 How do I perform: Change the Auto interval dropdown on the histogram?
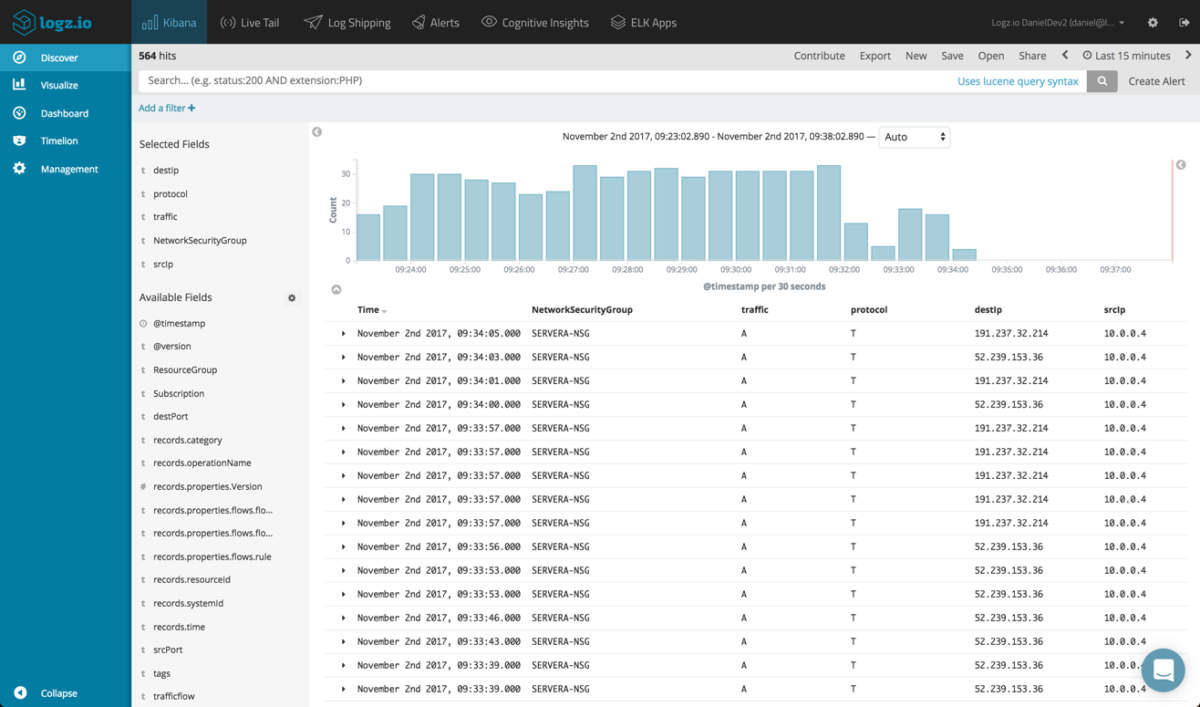point(912,137)
